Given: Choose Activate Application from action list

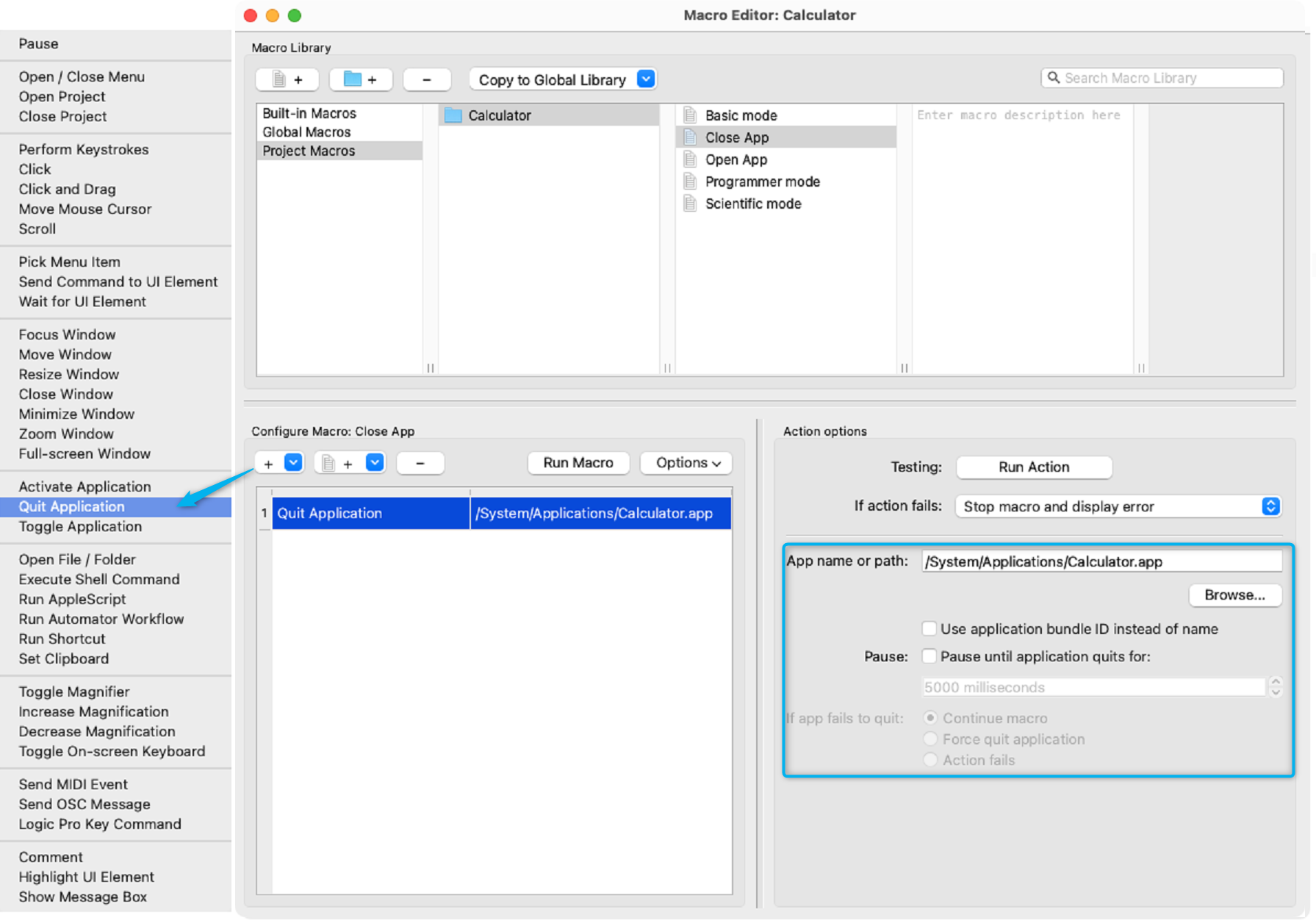Looking at the screenshot, I should click(x=85, y=486).
